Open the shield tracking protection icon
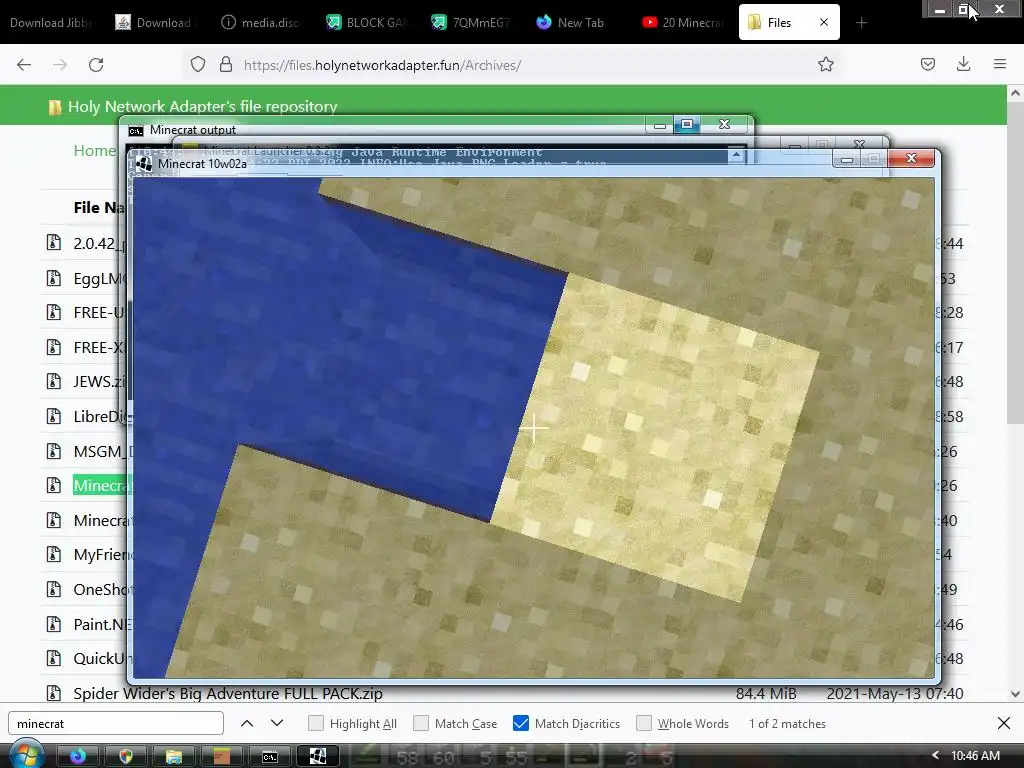The image size is (1024, 768). pos(198,65)
